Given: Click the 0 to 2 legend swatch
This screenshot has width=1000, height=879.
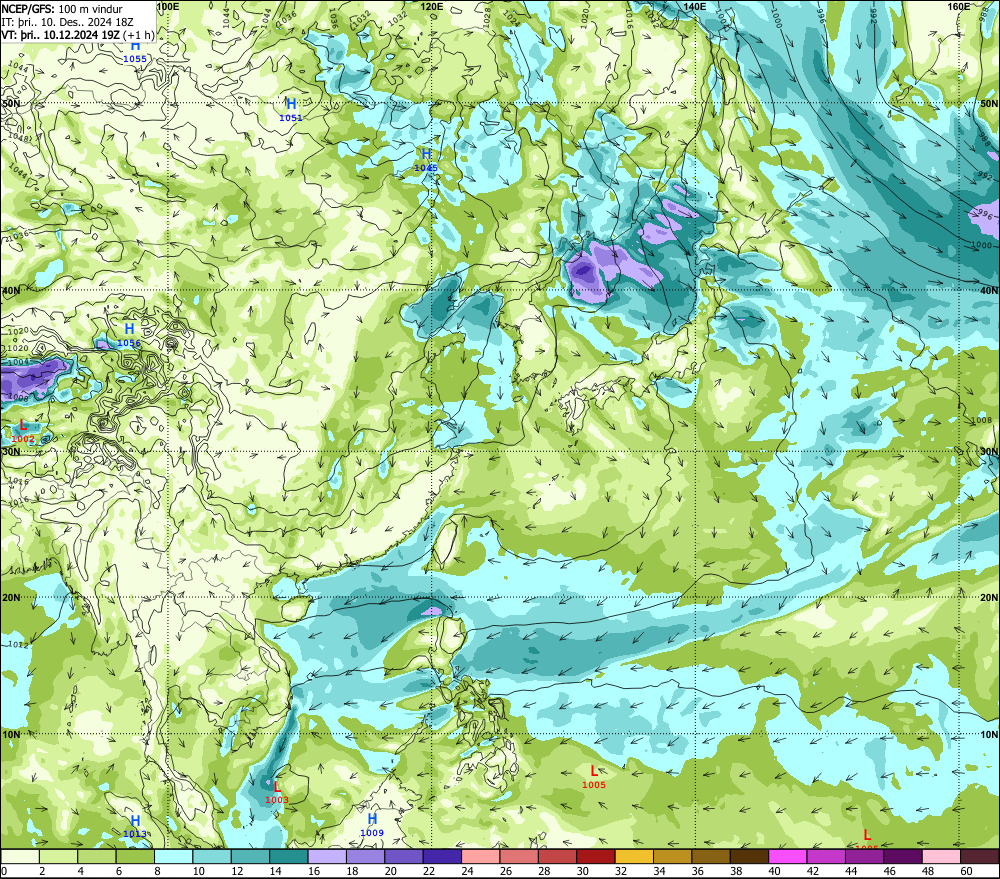Looking at the screenshot, I should pyautogui.click(x=20, y=857).
